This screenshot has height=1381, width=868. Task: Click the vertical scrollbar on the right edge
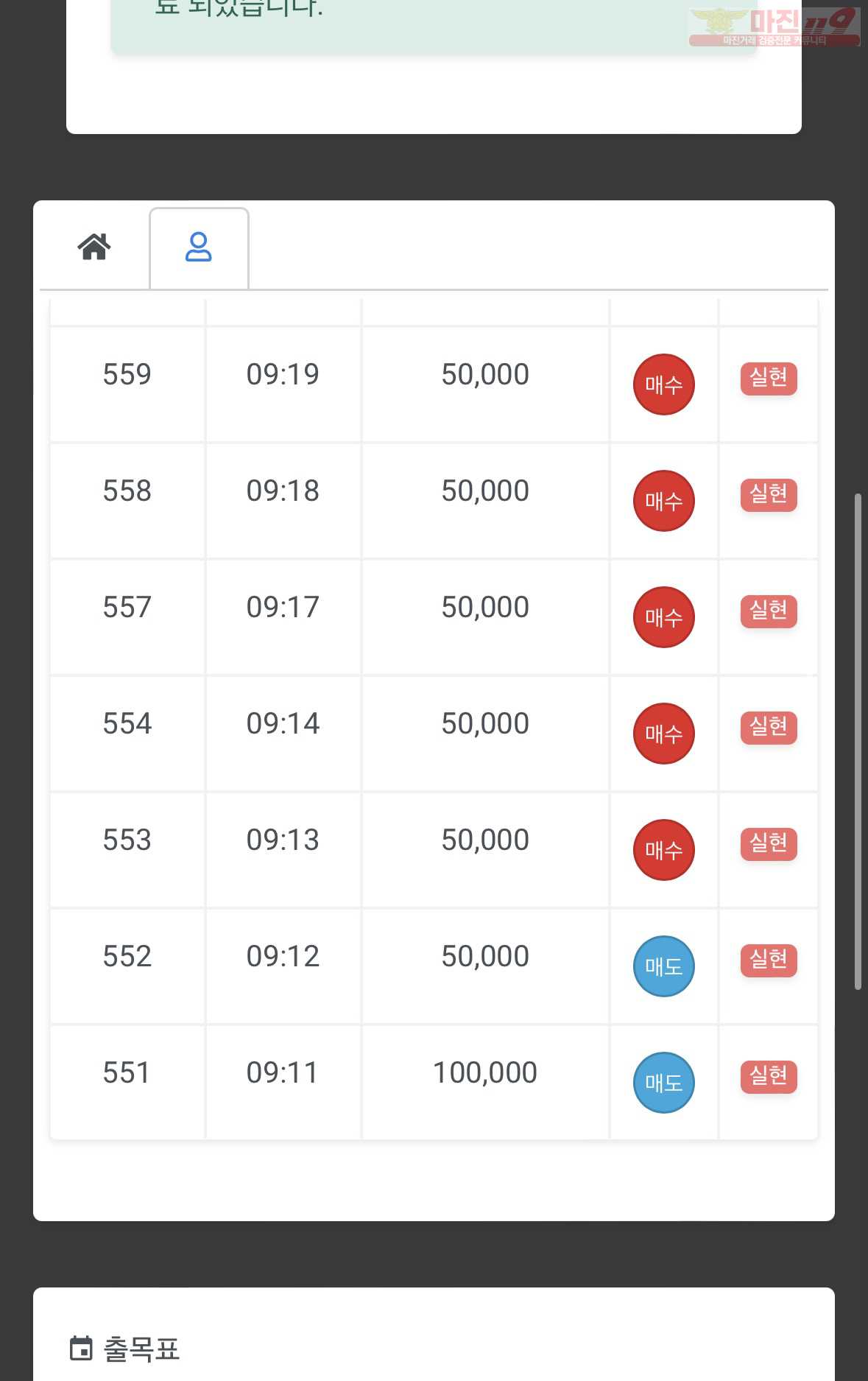[858, 742]
